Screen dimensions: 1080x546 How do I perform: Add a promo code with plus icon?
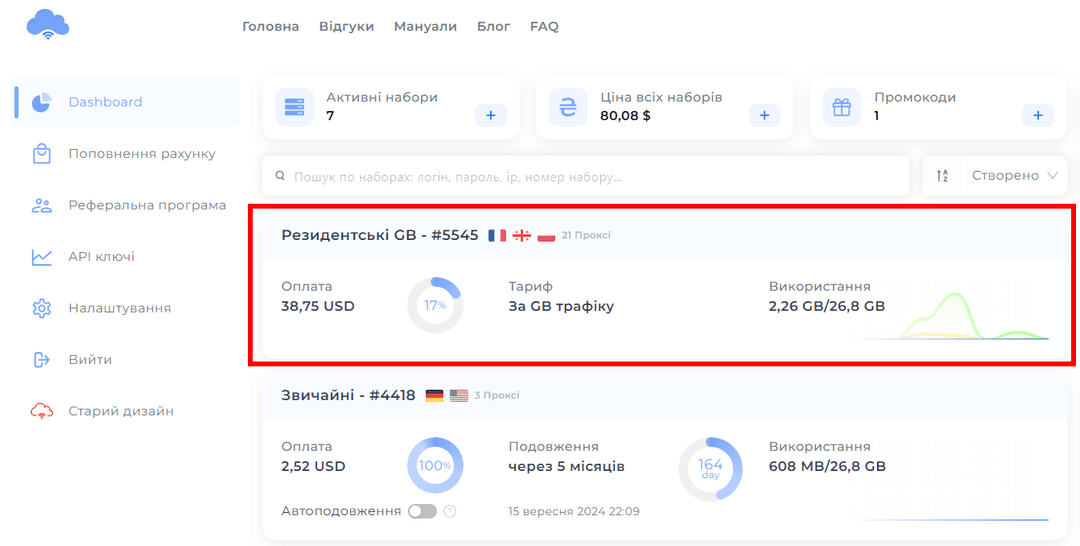[x=1037, y=116]
